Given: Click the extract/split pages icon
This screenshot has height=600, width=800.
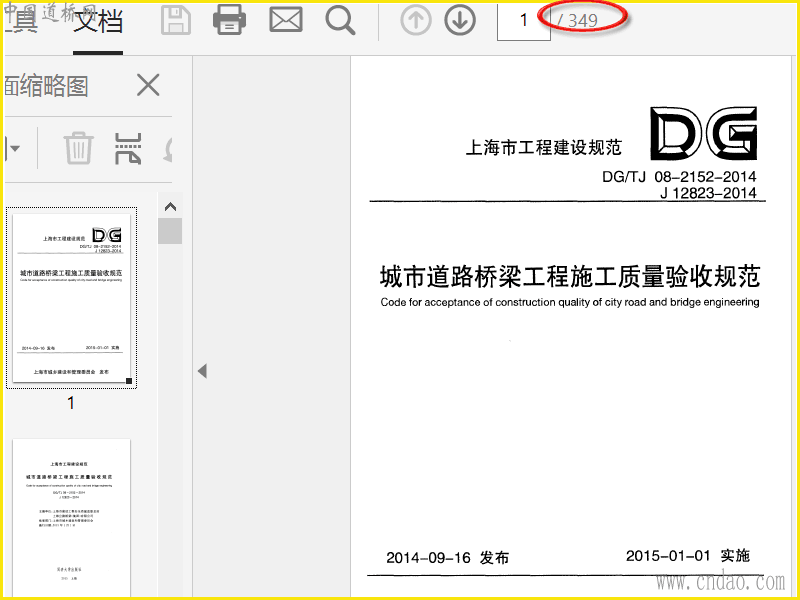Looking at the screenshot, I should 128,148.
